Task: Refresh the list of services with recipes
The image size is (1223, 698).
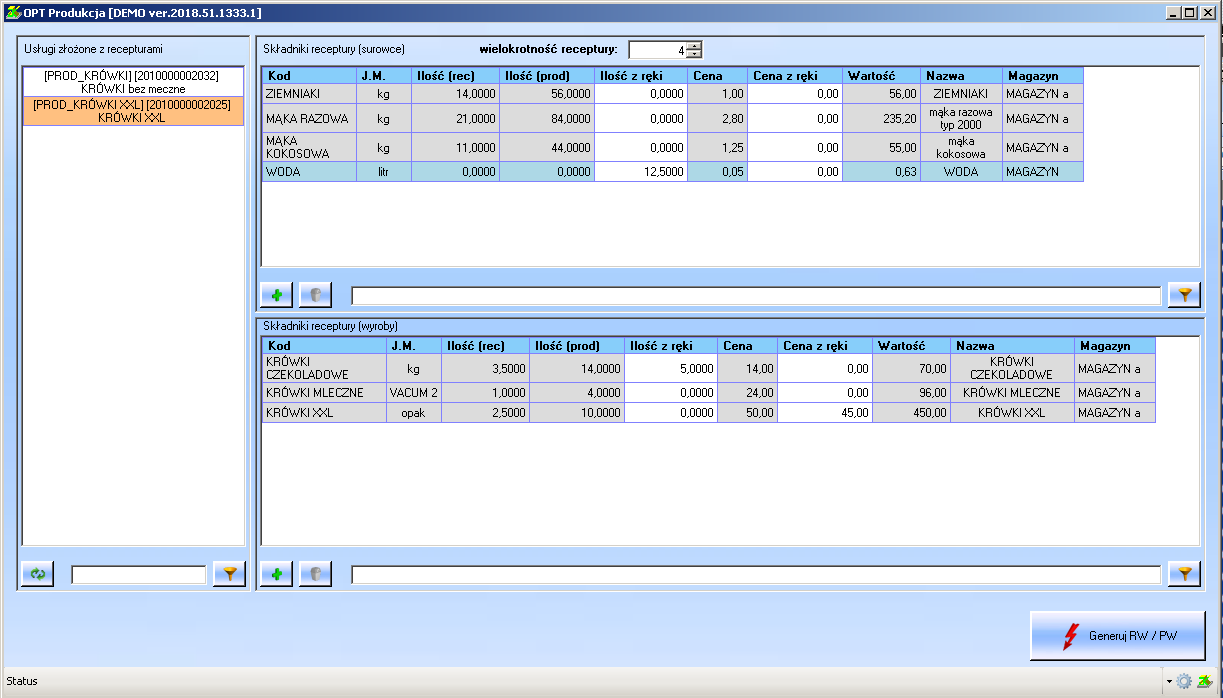Action: click(38, 574)
